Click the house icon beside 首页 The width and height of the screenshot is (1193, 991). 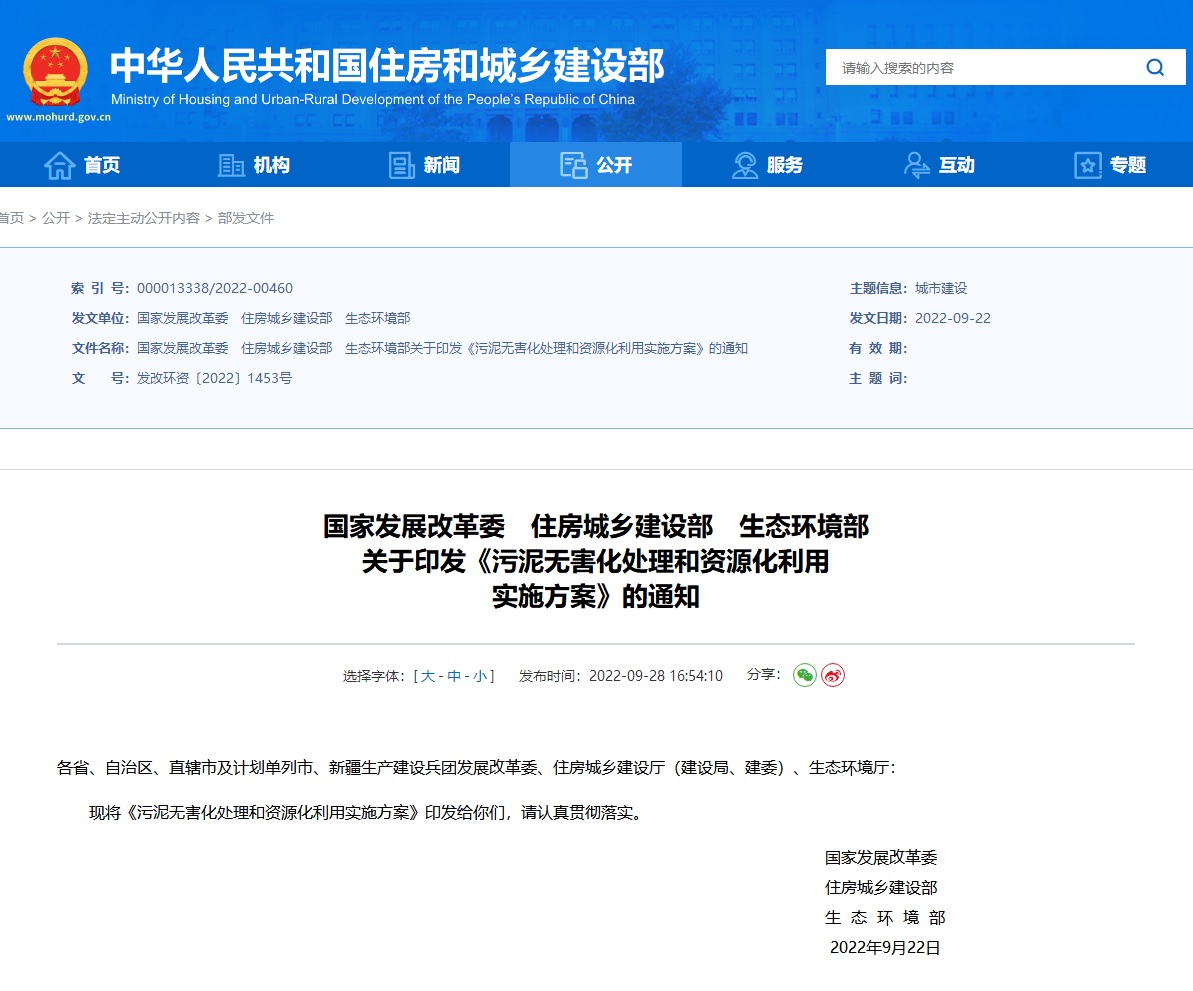[x=60, y=165]
